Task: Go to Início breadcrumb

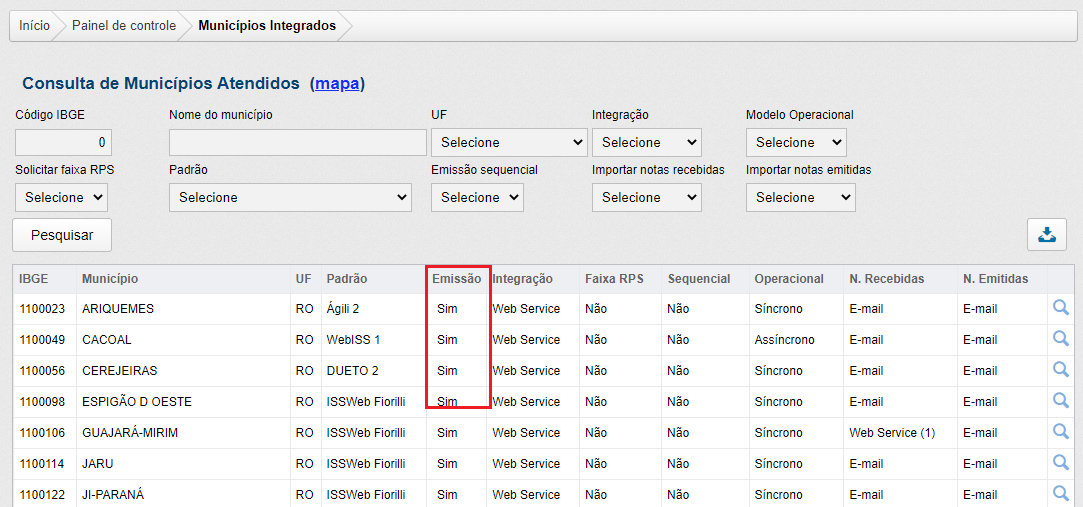Action: tap(34, 26)
